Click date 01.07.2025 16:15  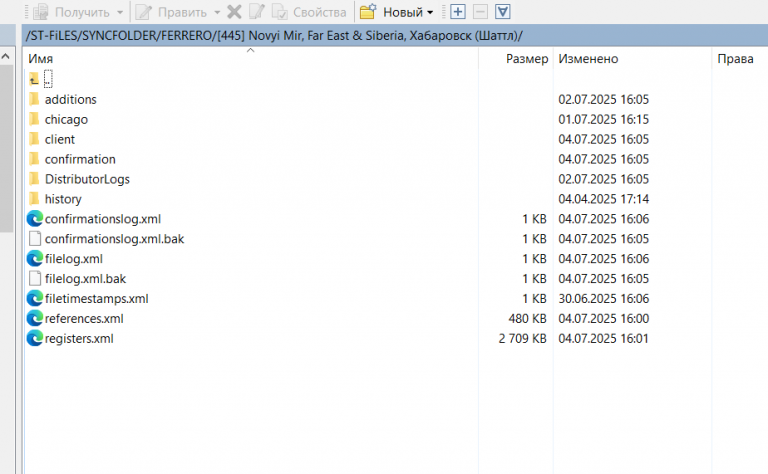[x=603, y=119]
